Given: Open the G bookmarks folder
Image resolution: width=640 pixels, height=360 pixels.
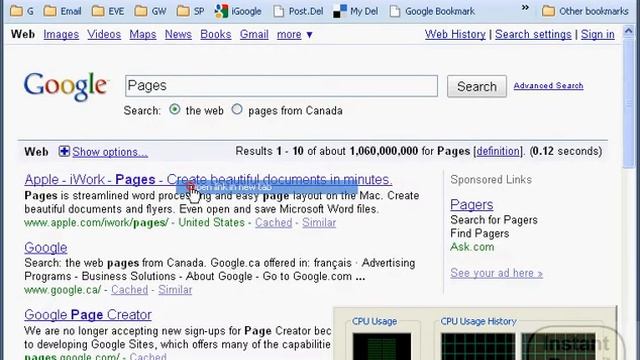Looking at the screenshot, I should point(22,11).
